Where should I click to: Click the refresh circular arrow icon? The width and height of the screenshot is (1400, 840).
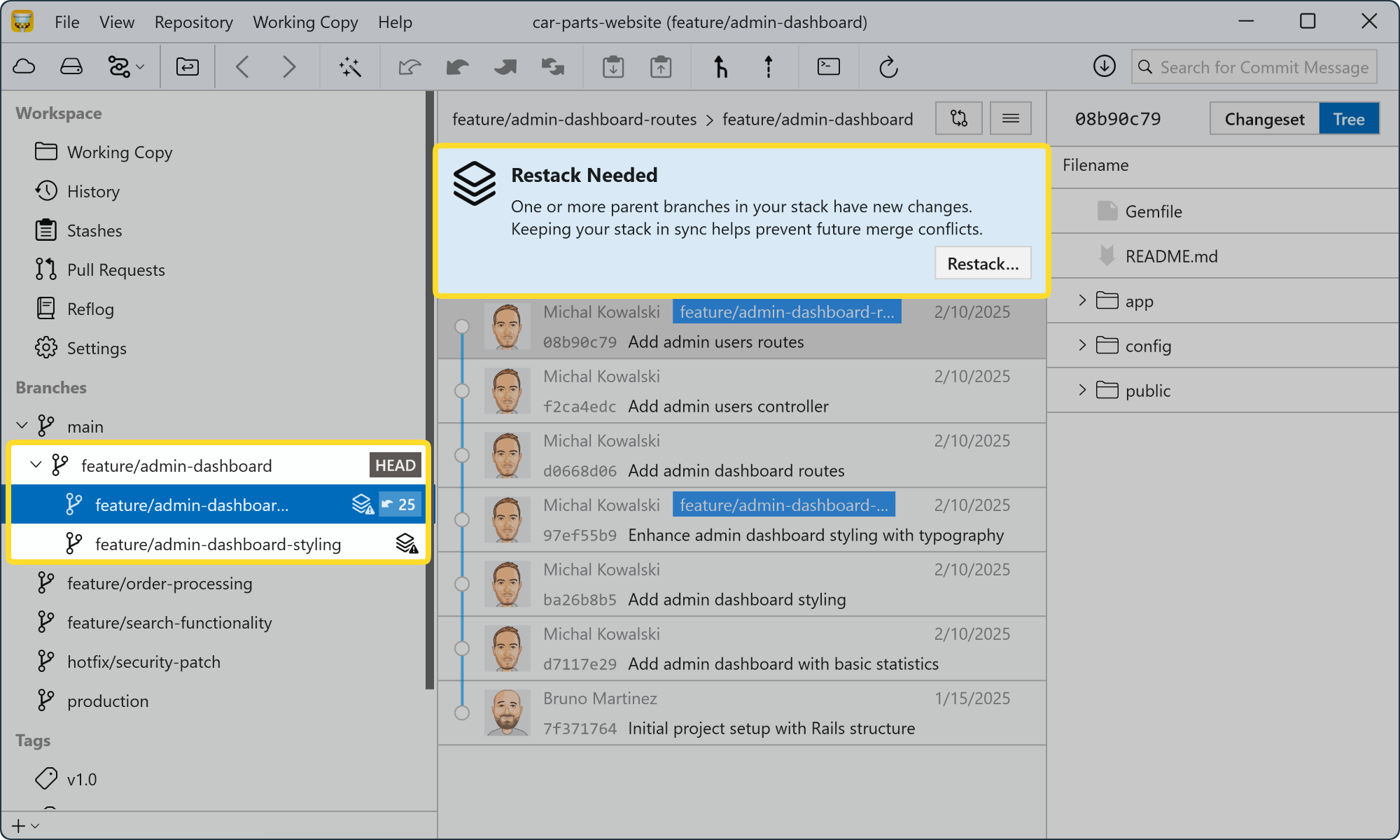[888, 67]
